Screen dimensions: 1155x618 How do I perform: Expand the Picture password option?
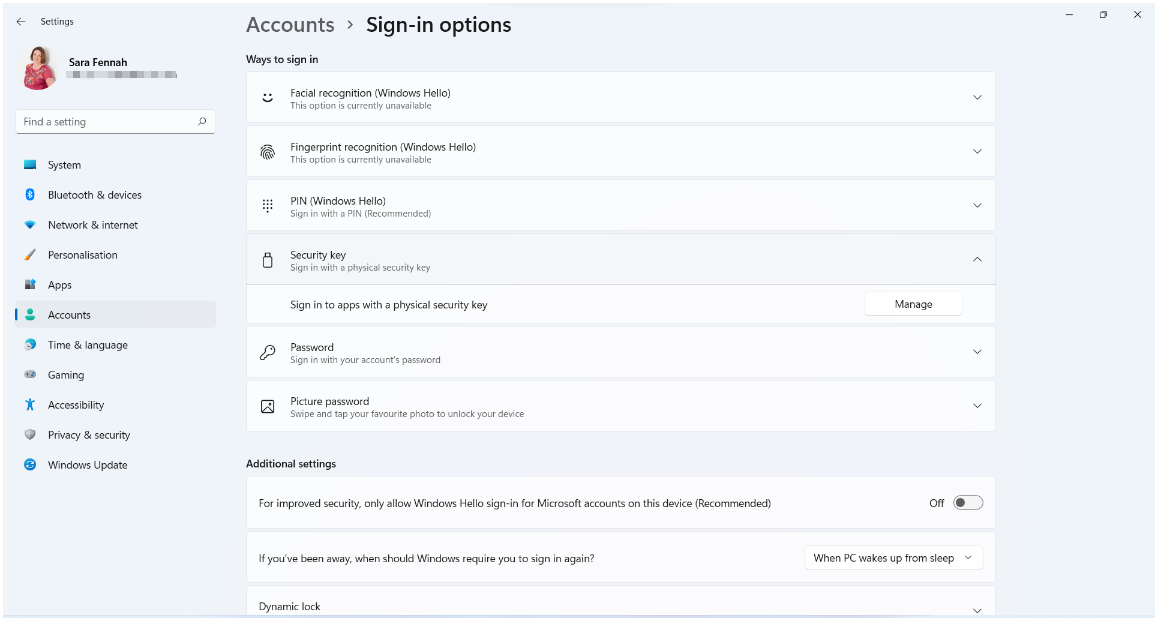coord(977,406)
